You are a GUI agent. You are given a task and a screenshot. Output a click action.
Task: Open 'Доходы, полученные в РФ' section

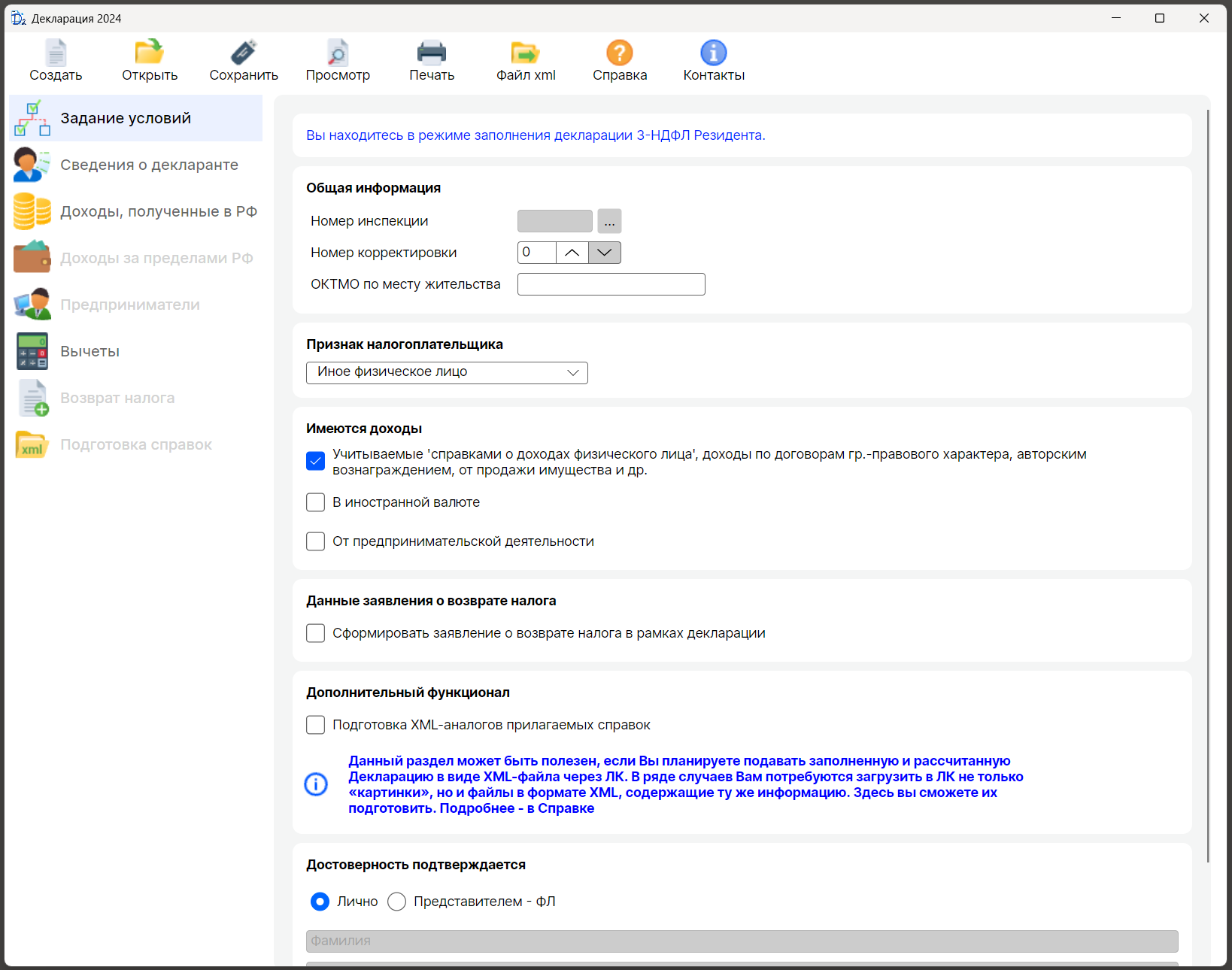click(x=158, y=211)
